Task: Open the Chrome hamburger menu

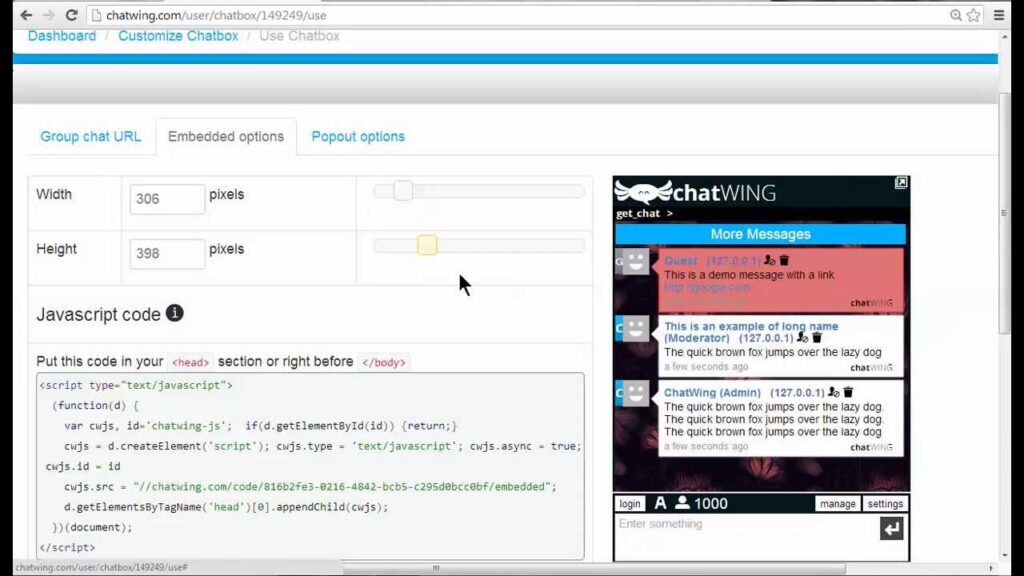Action: click(x=999, y=14)
